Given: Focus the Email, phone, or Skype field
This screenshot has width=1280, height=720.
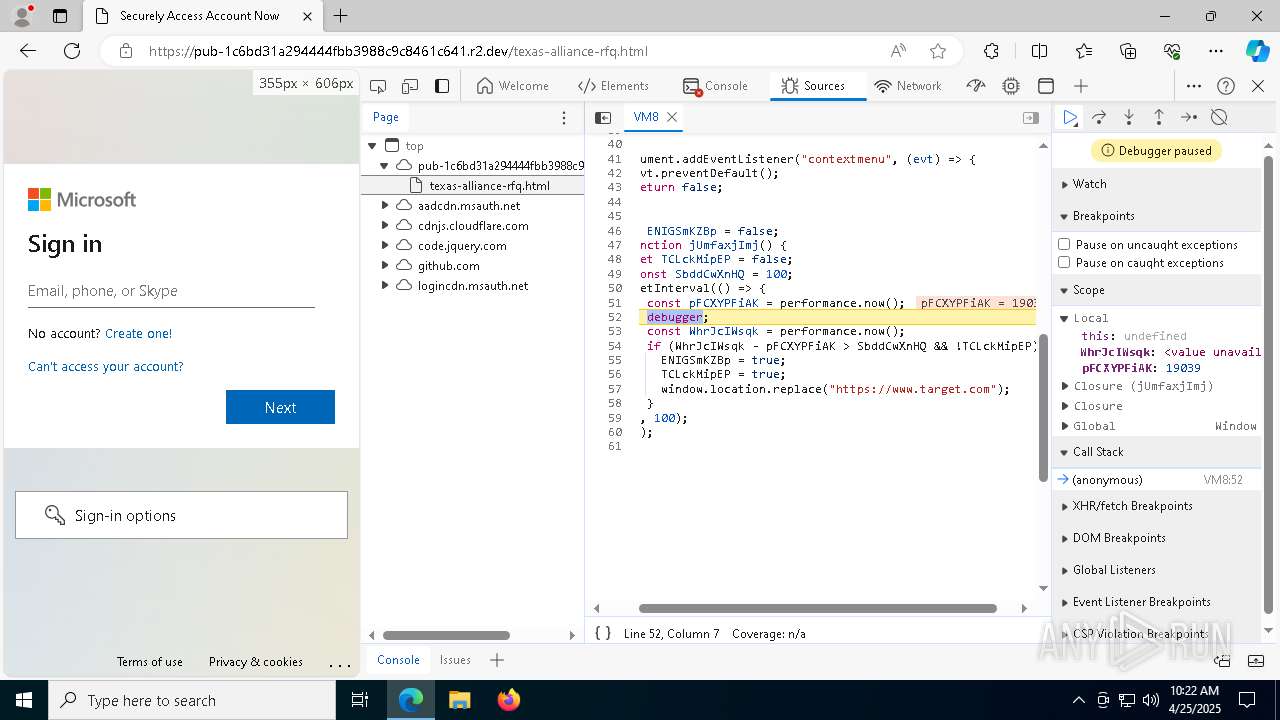Looking at the screenshot, I should 171,291.
